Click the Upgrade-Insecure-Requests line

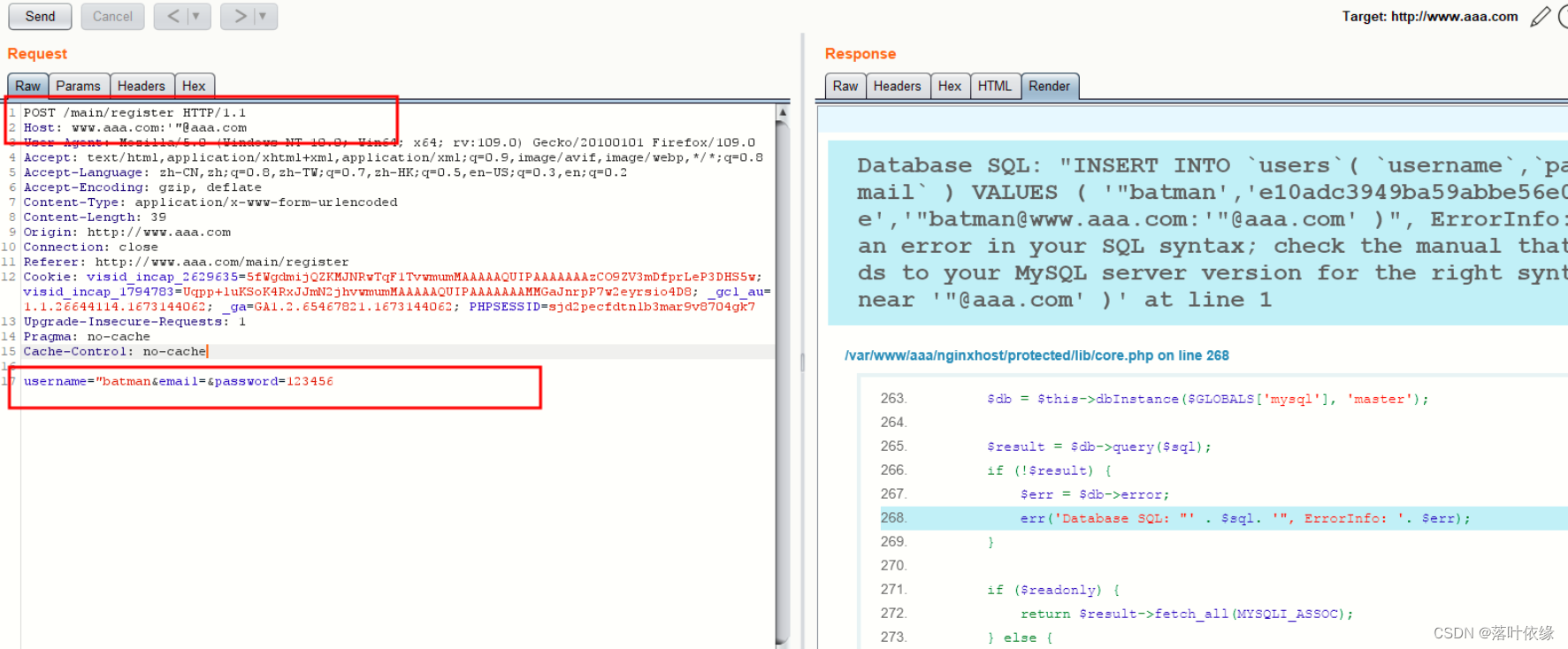coord(134,321)
